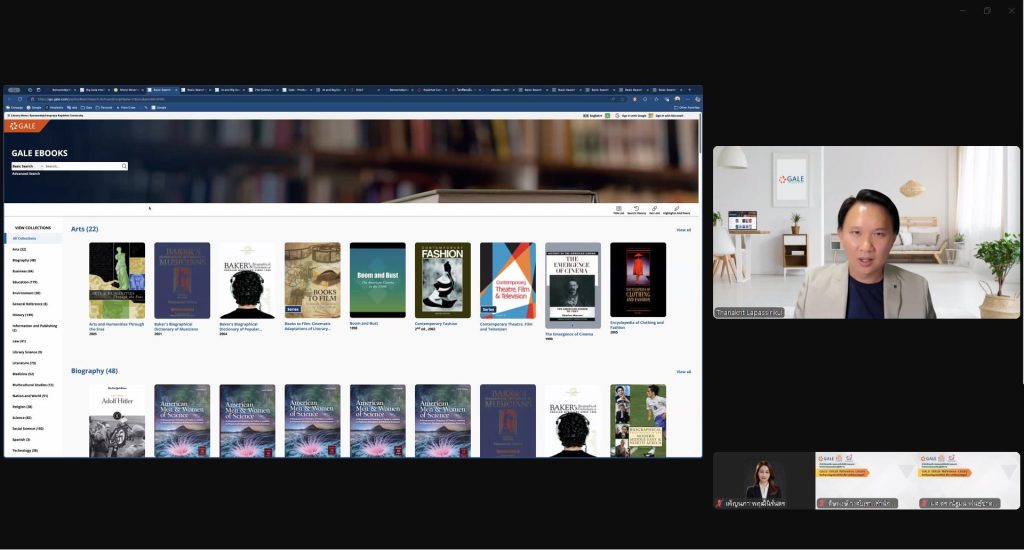Select the Environment collection in the sidebar
Viewport: 1024px width, 550px height.
26,293
